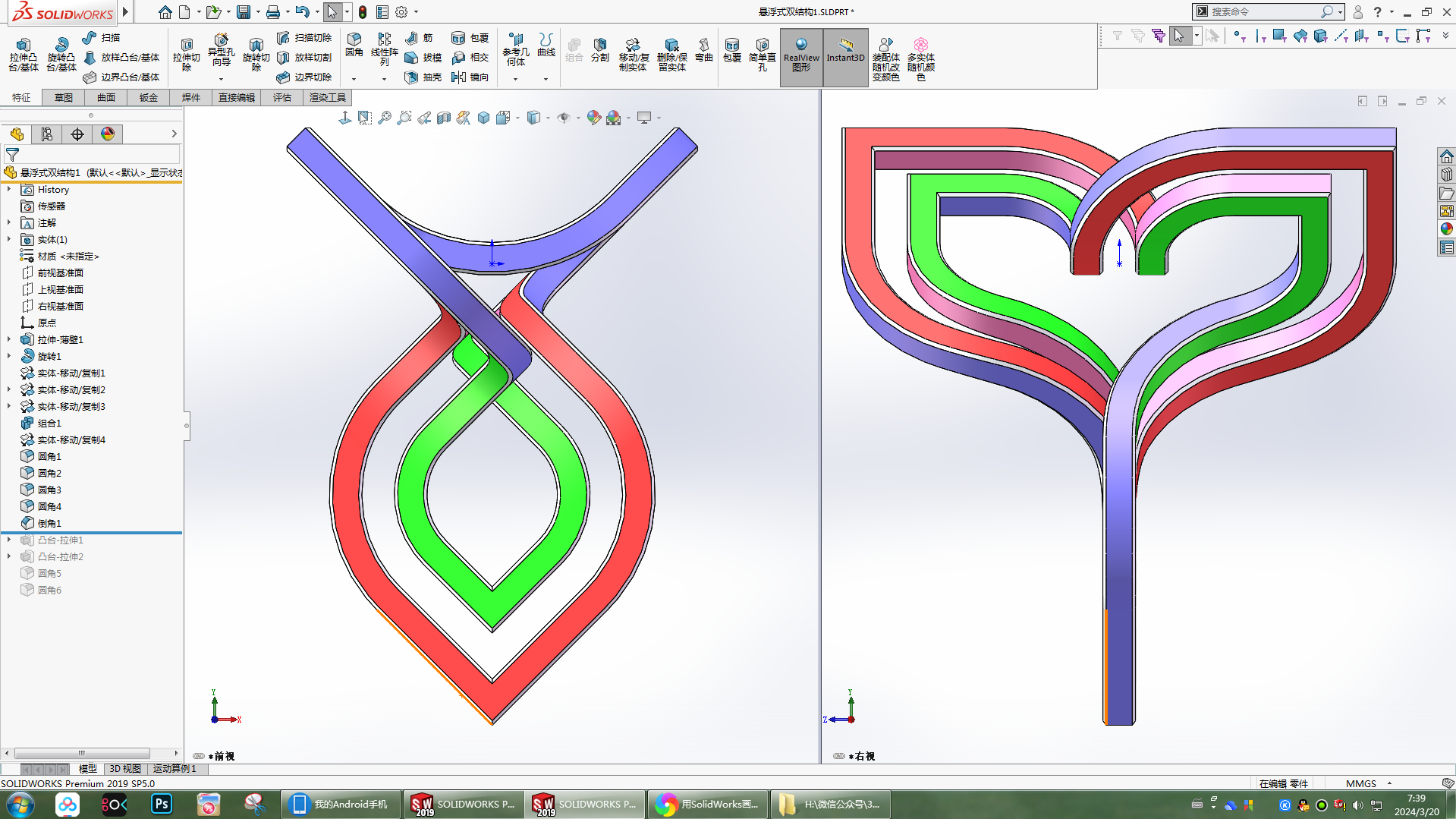This screenshot has width=1456, height=819.
Task: Select the 旋转切除 revolved cut tool
Action: (x=256, y=55)
